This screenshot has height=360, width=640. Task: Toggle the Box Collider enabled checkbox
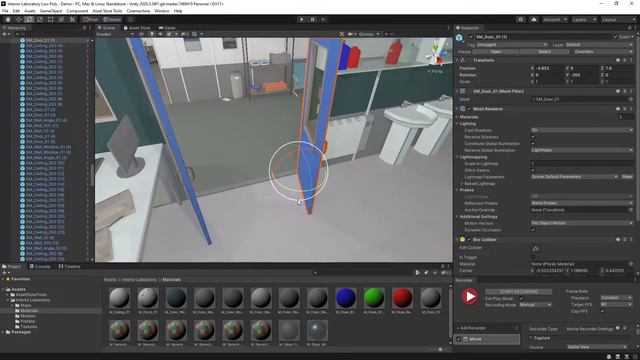pyautogui.click(x=469, y=240)
